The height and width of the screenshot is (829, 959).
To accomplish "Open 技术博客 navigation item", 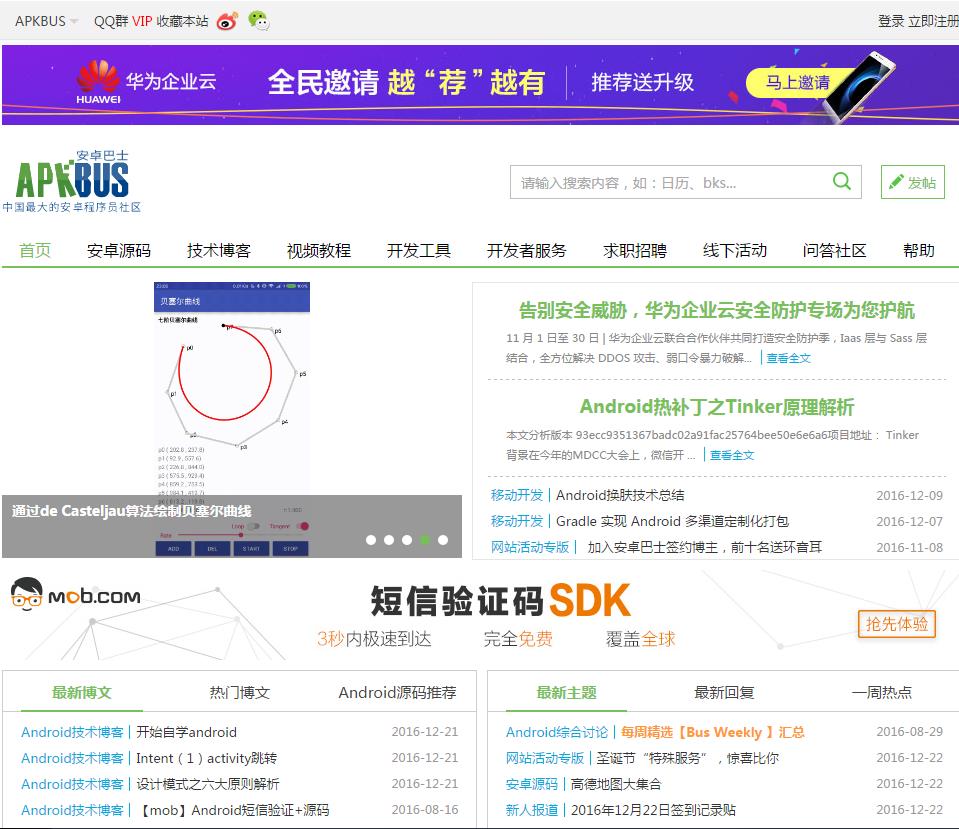I will click(x=219, y=250).
